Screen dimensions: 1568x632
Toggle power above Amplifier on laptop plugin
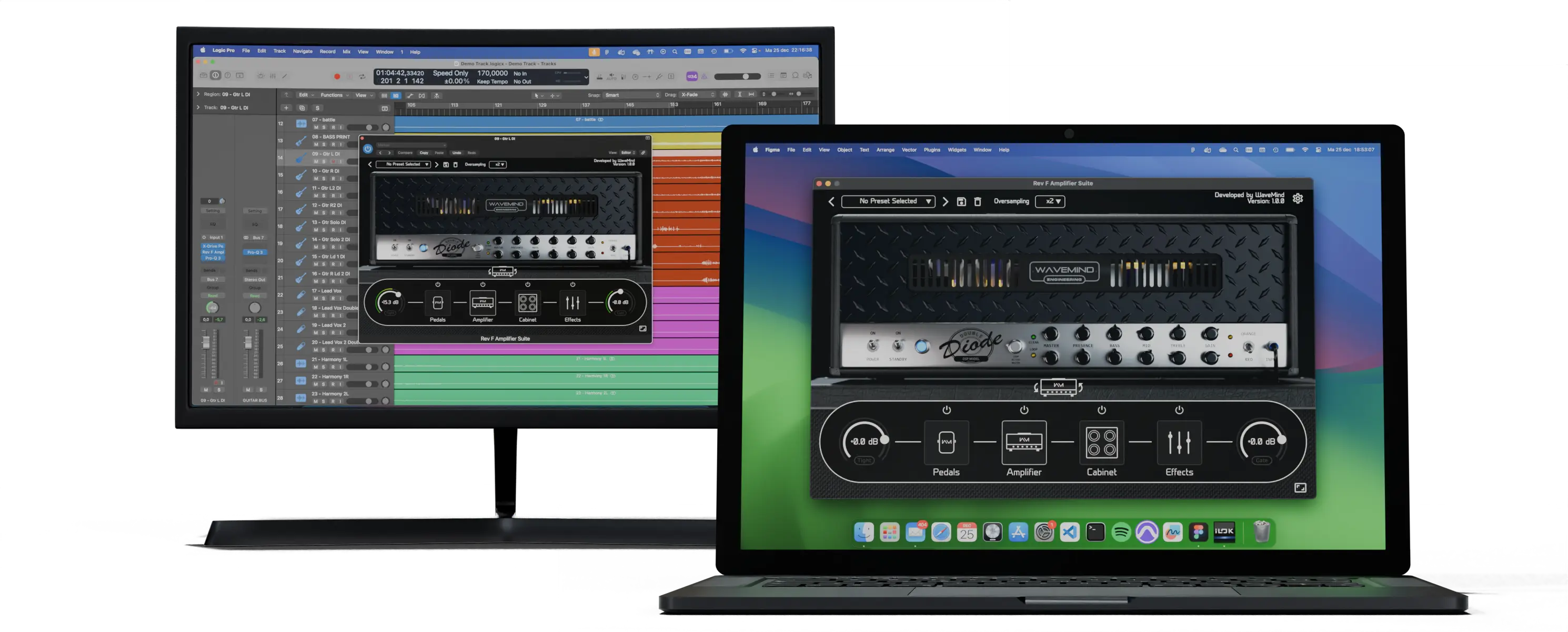1024,410
